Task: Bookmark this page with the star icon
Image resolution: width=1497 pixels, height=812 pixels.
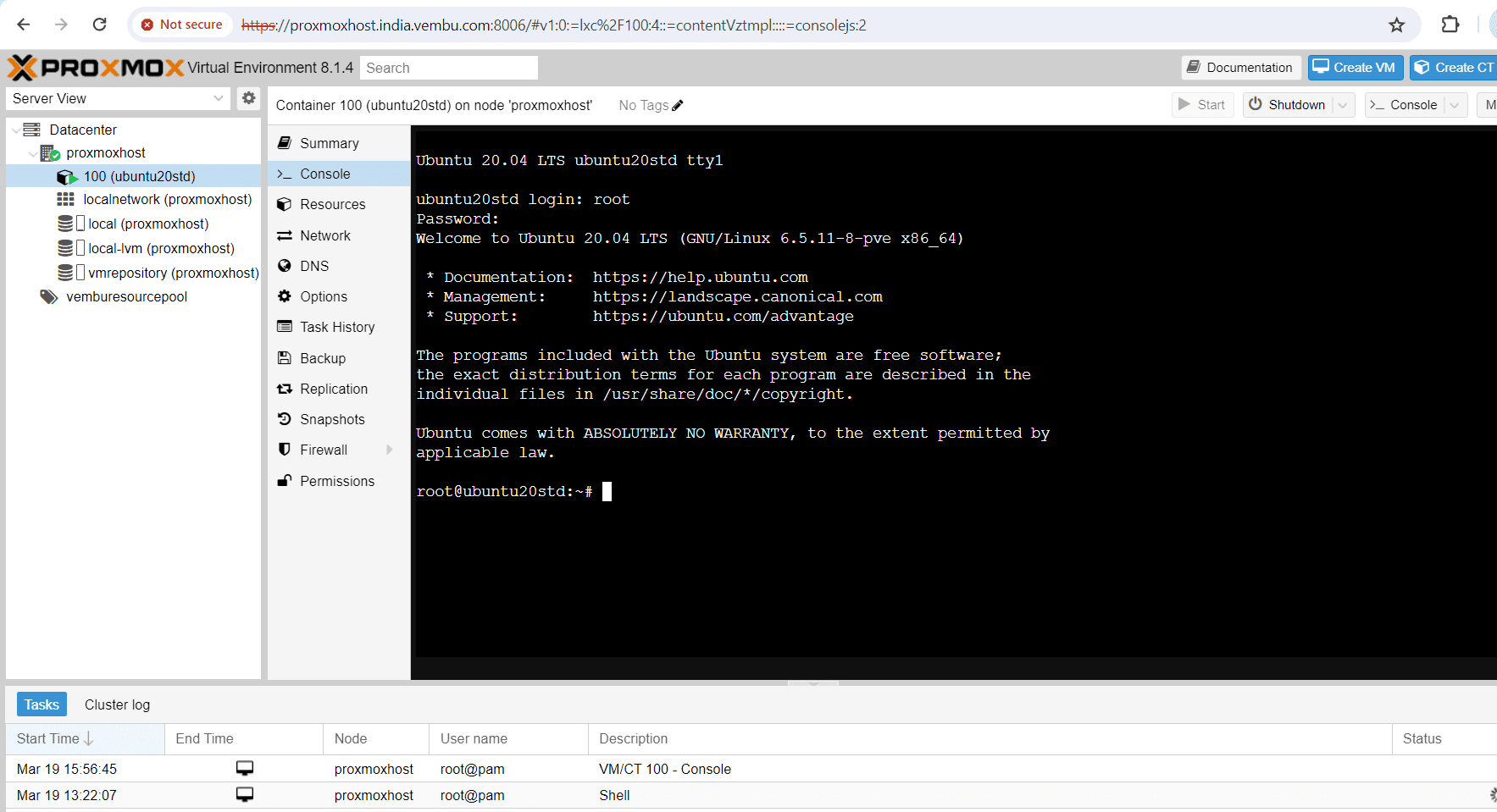Action: [x=1397, y=25]
